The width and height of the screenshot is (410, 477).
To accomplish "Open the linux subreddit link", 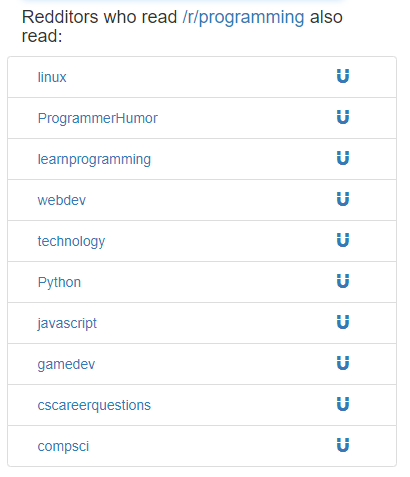I will click(52, 77).
